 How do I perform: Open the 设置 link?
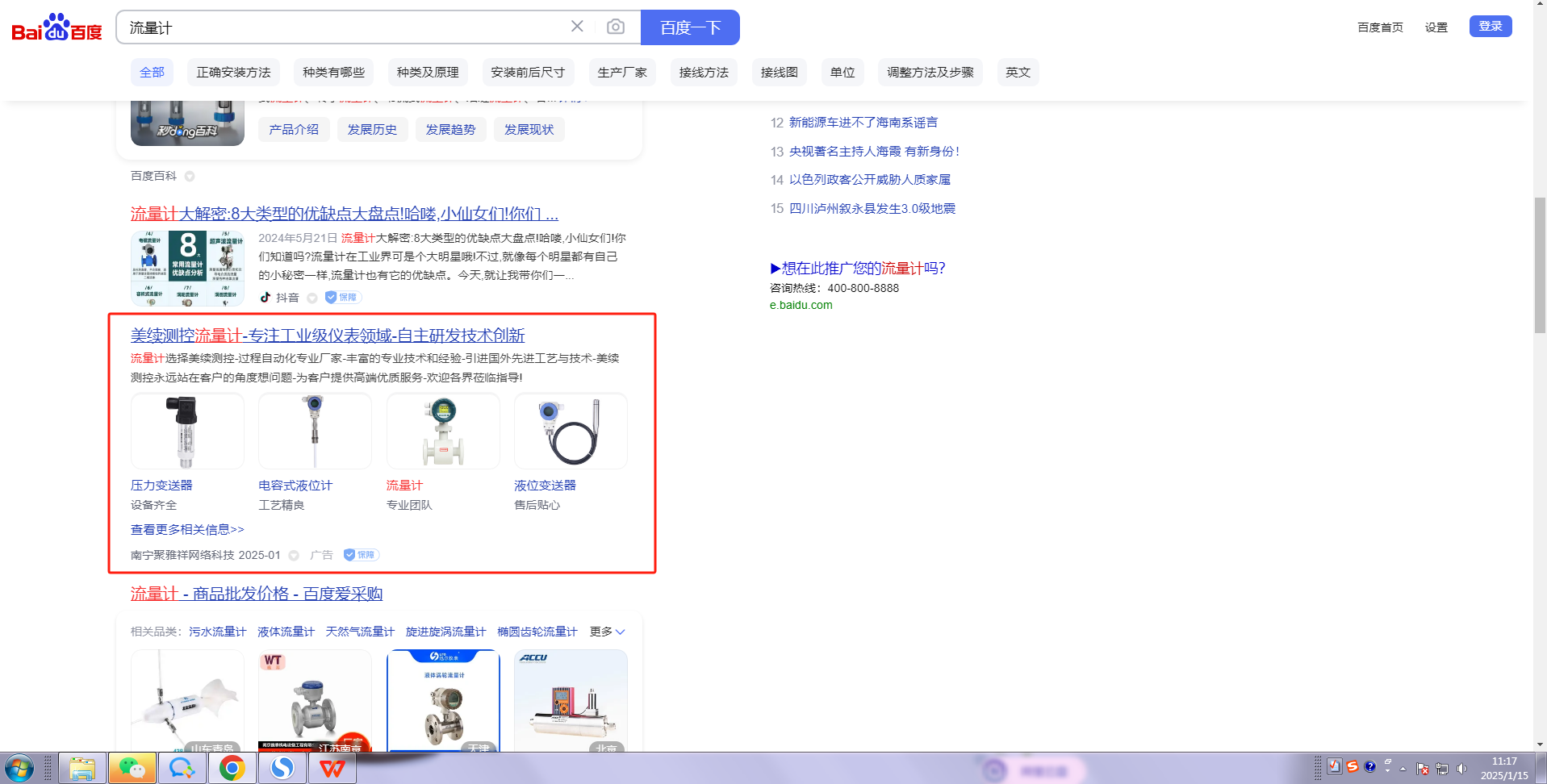pos(1436,27)
